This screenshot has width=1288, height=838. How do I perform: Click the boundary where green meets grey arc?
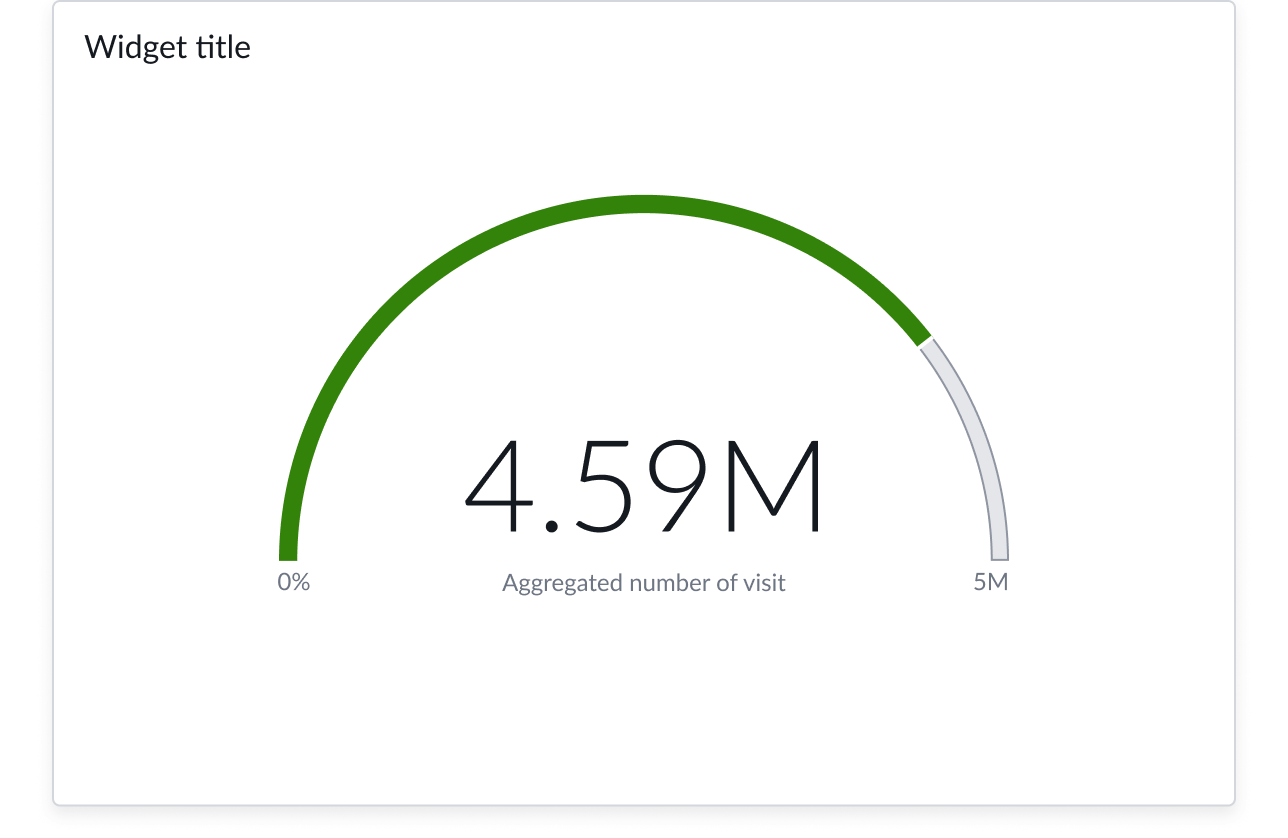(925, 339)
